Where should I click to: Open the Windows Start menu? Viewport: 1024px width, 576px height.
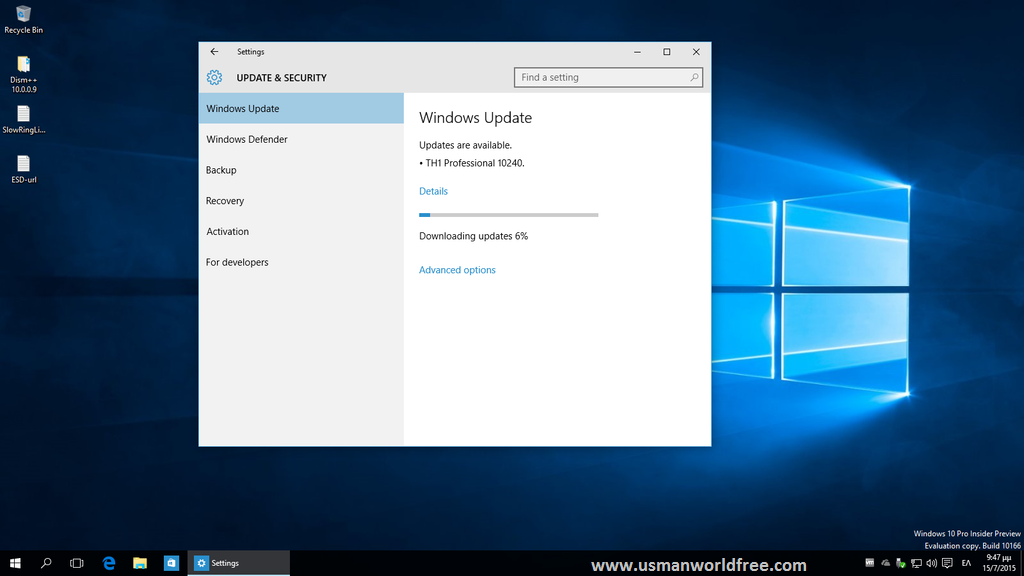click(15, 563)
